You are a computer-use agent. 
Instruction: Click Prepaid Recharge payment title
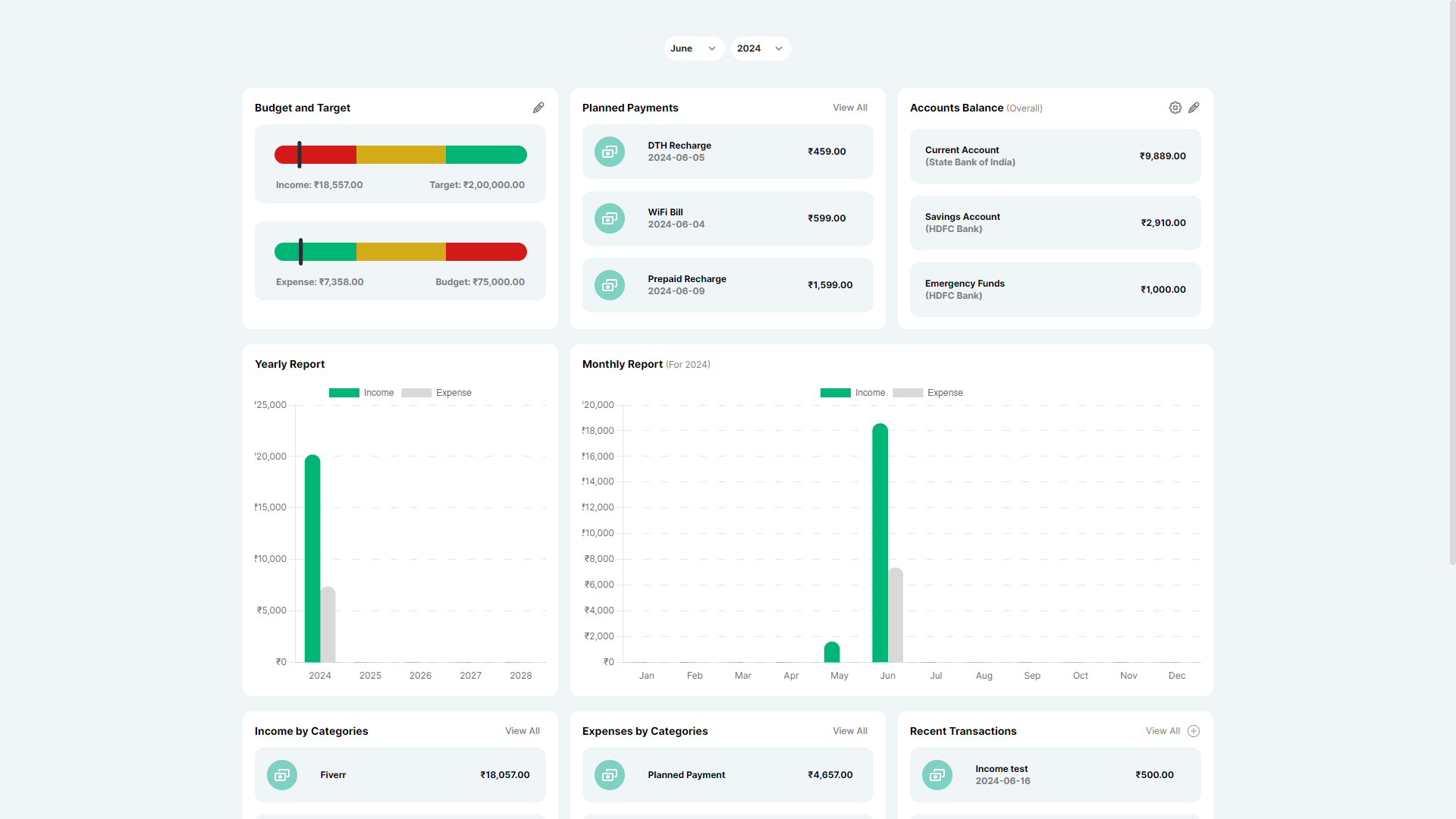pyautogui.click(x=687, y=279)
